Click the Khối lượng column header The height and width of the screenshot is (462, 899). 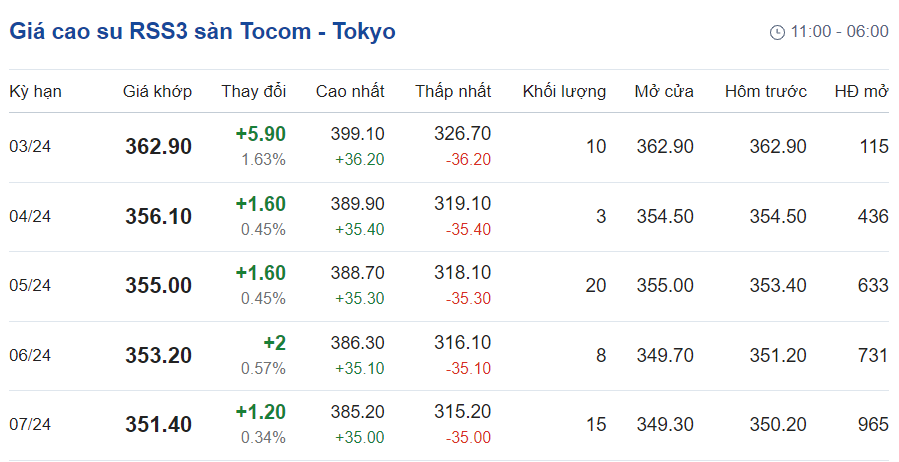[564, 92]
